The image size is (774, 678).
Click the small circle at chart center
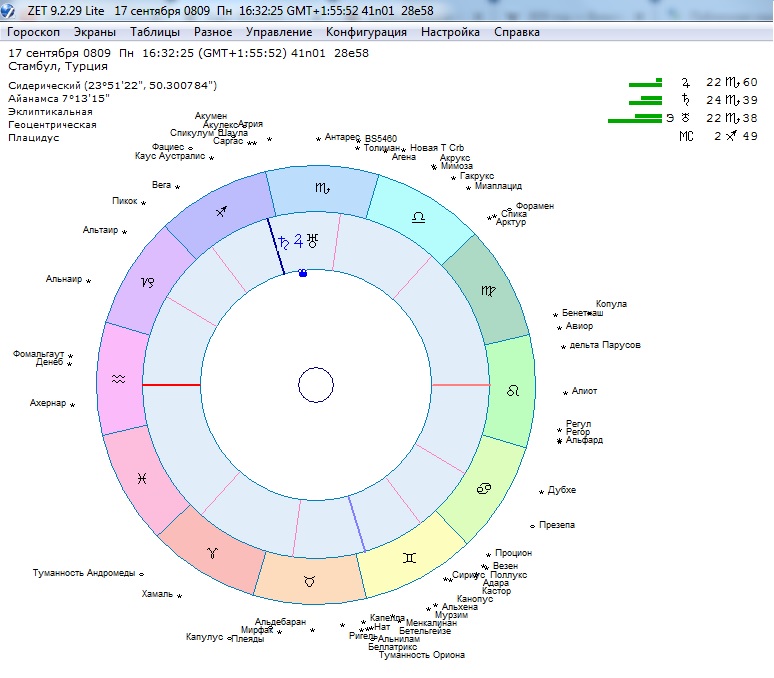[316, 385]
